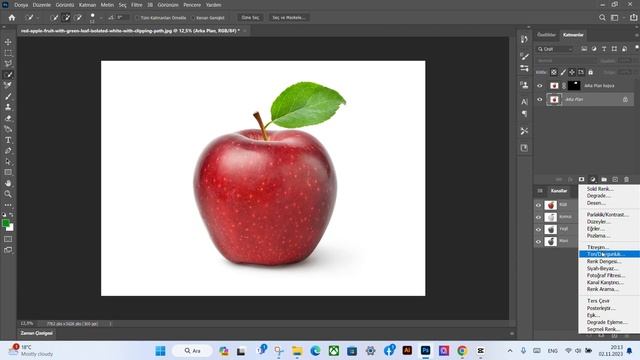This screenshot has height=360, width=640.
Task: Select the Rectangular Marquee tool
Action: 8,53
